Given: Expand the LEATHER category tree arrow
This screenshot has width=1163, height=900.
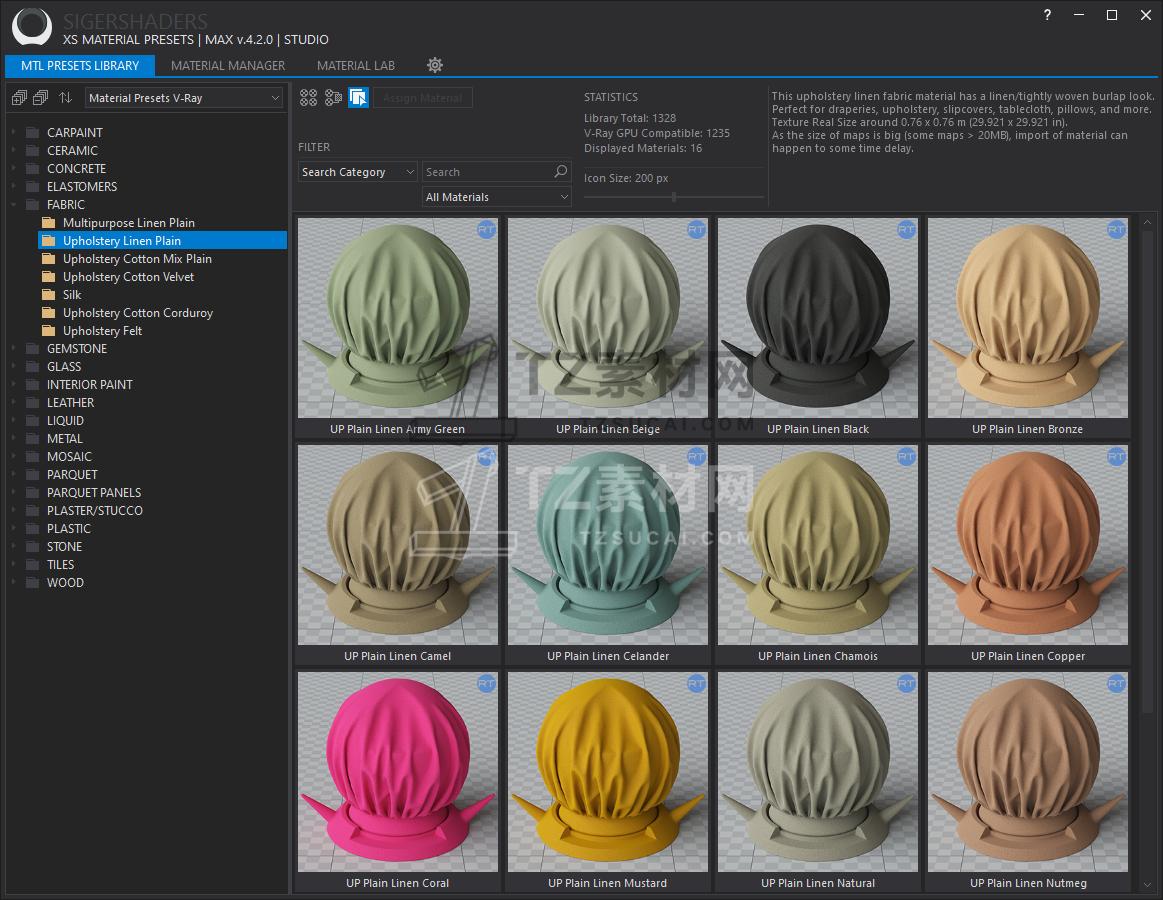Looking at the screenshot, I should click(x=14, y=403).
